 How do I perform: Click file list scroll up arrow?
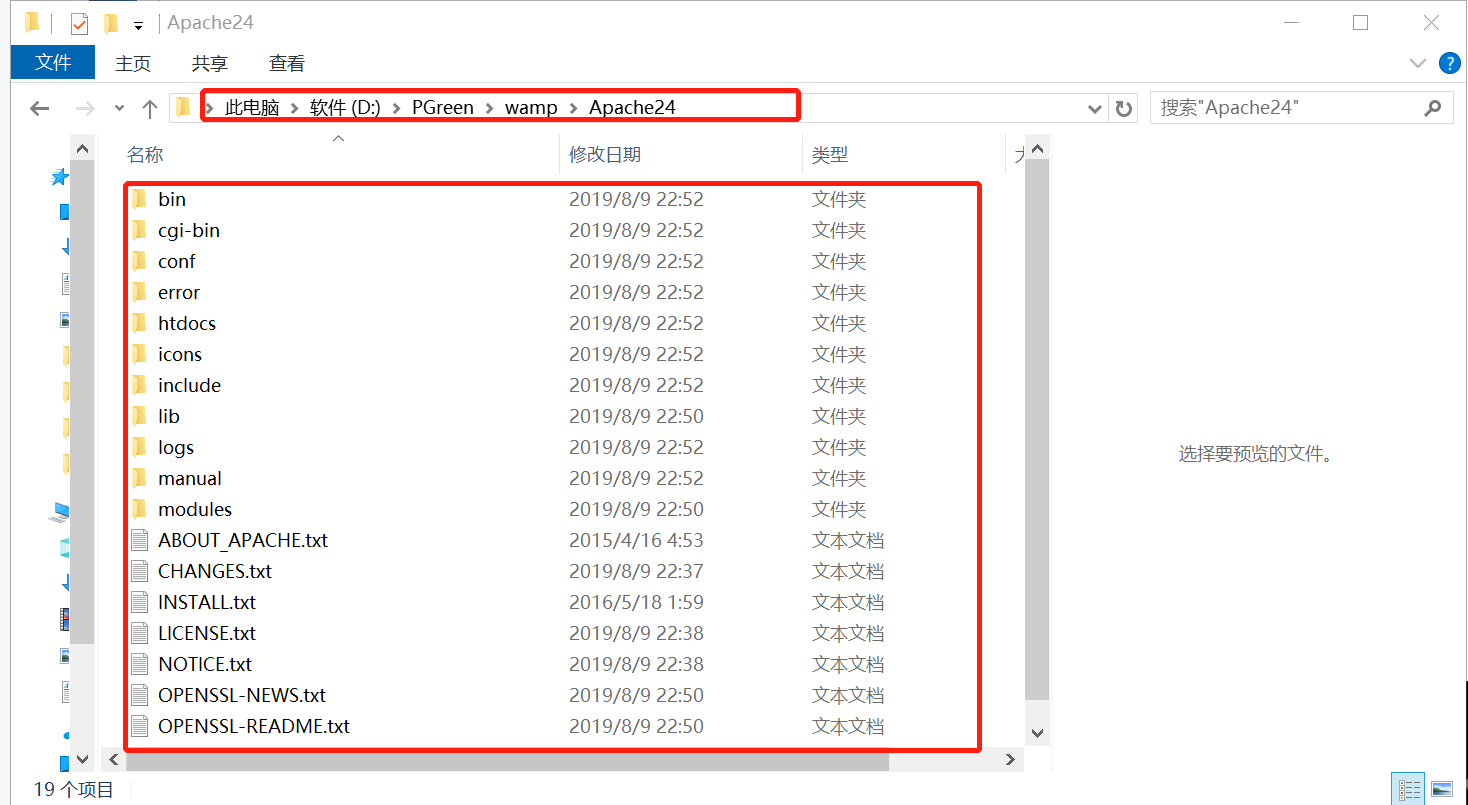pos(1037,149)
